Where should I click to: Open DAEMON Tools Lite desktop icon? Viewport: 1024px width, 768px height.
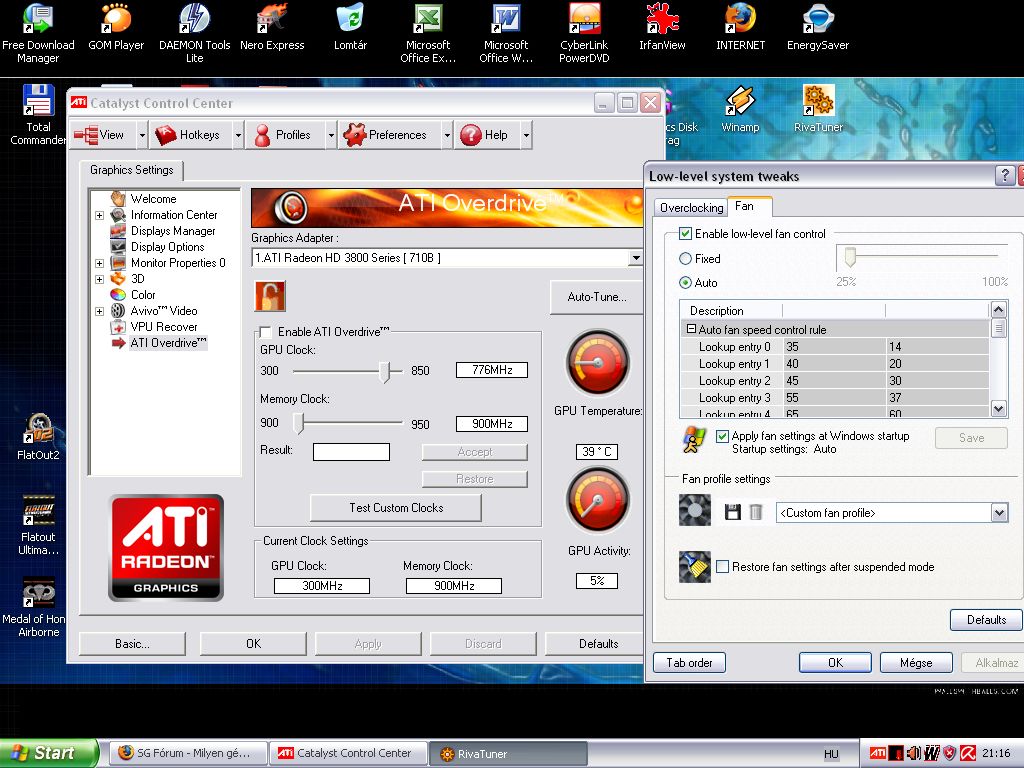(194, 20)
